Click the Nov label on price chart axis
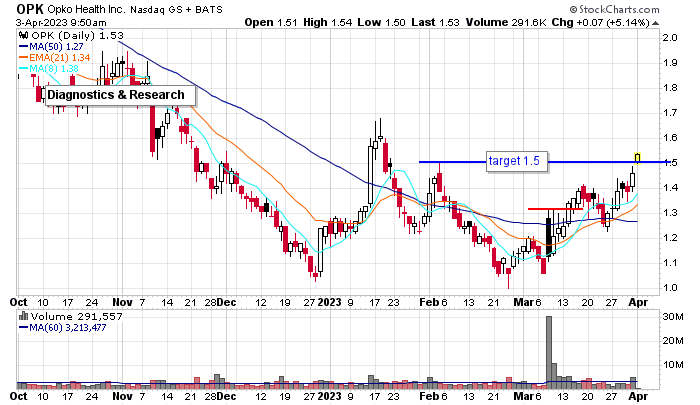 122,302
